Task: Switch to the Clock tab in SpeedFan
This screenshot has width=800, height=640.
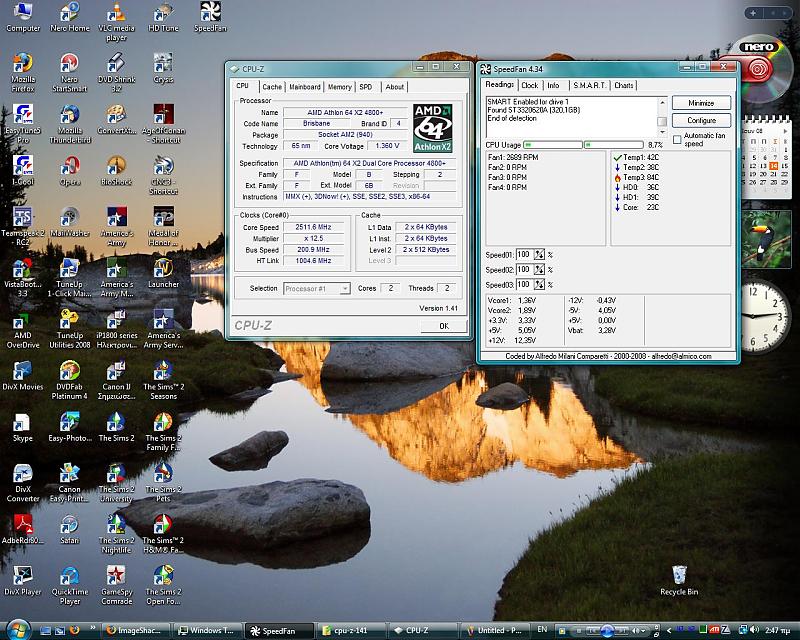Action: click(x=530, y=85)
